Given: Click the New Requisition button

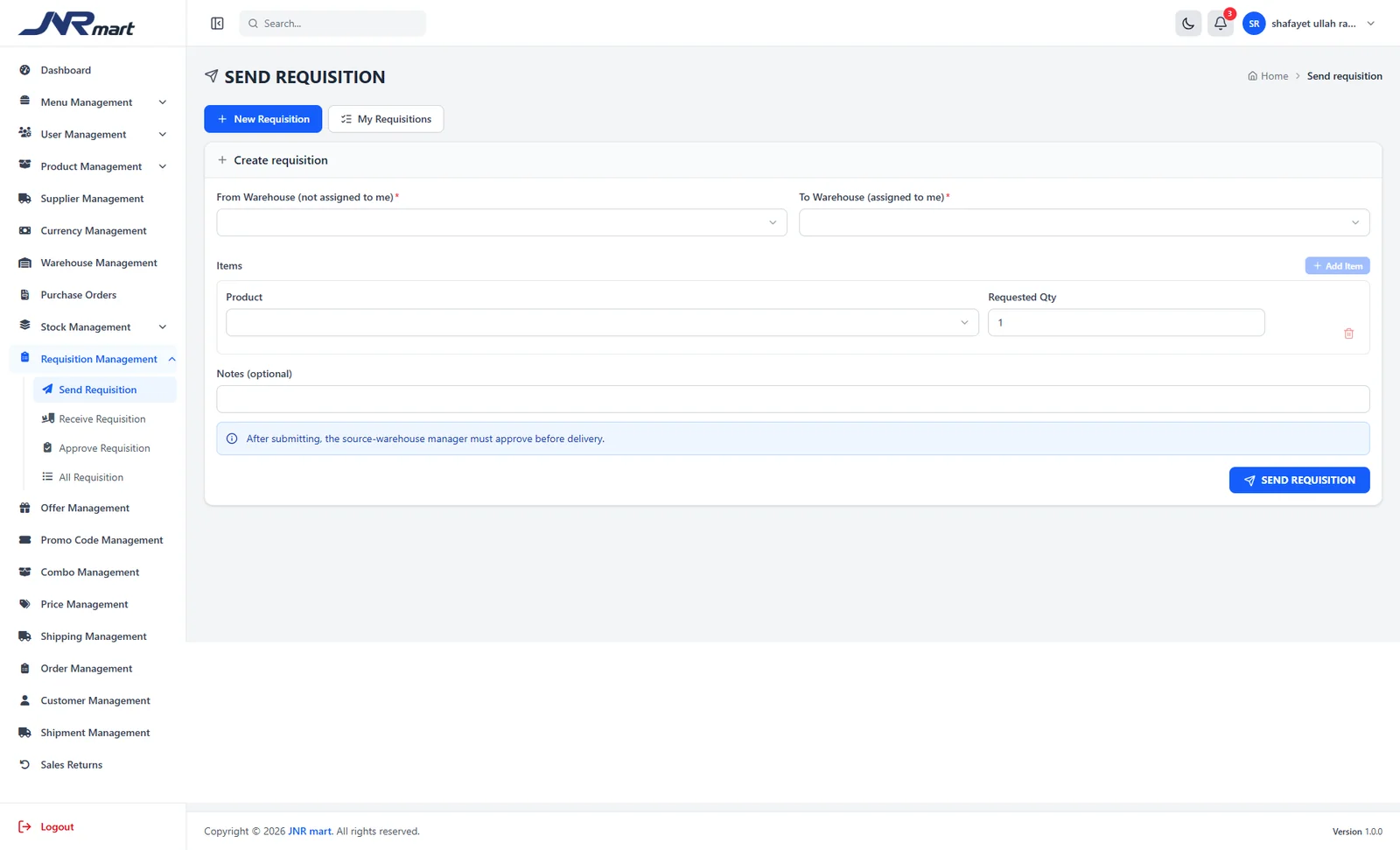Looking at the screenshot, I should 262,119.
